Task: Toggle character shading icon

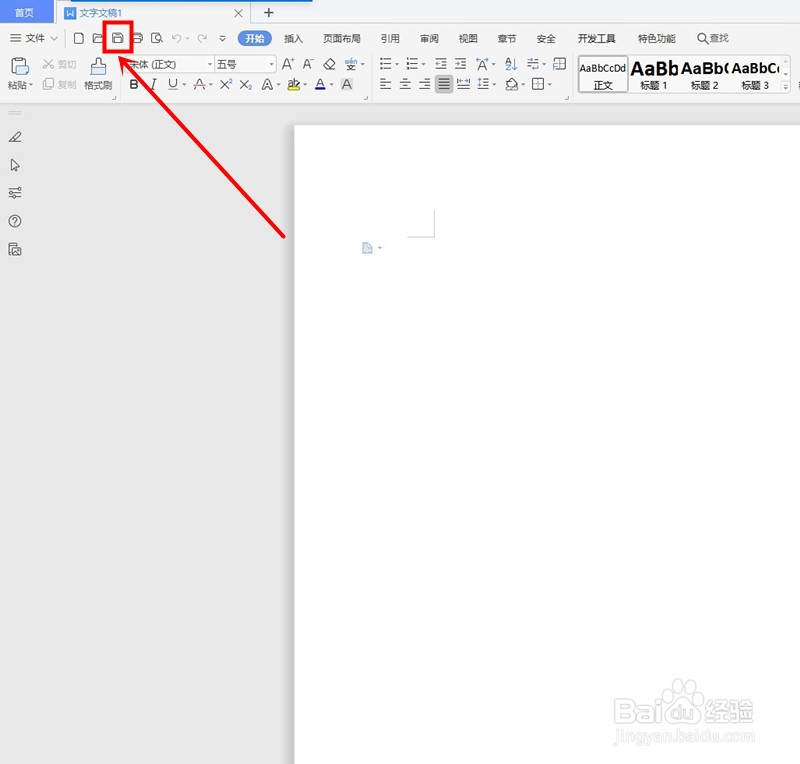Action: [346, 84]
